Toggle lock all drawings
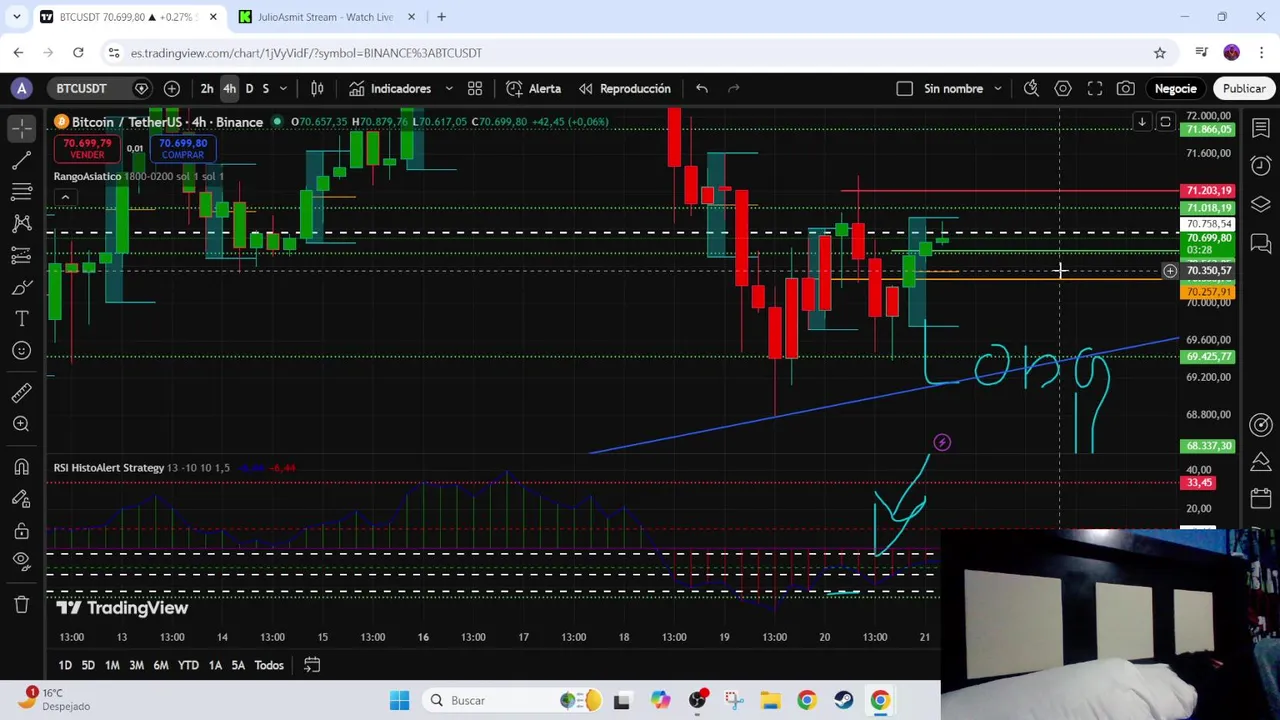 21,530
